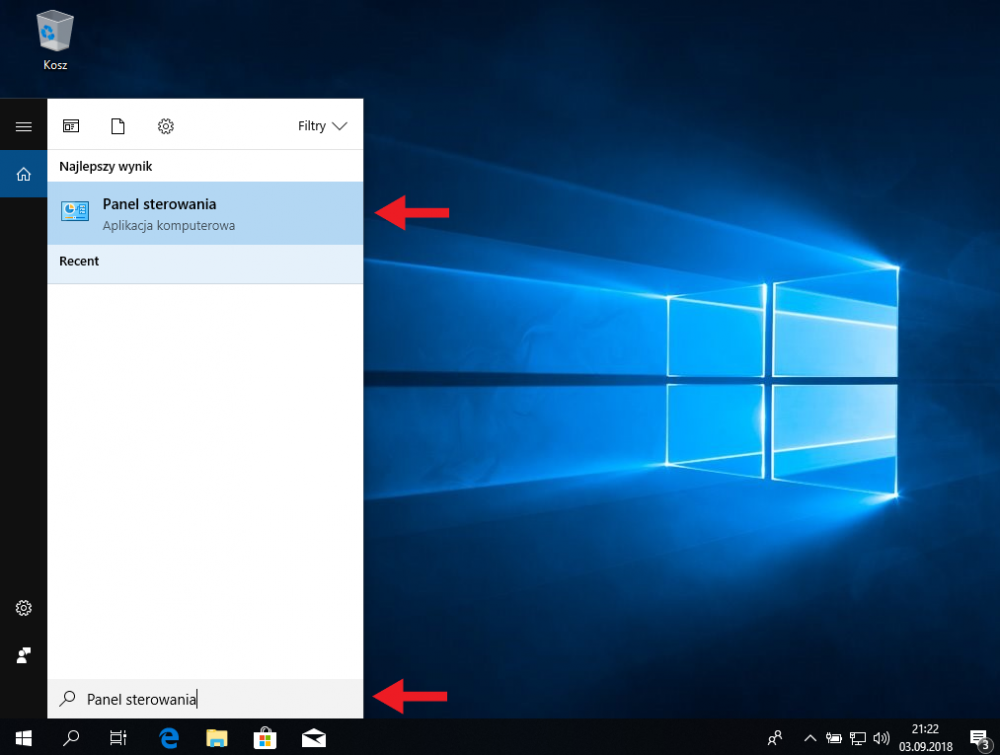Click the Najlepszy wynik heading

106,166
